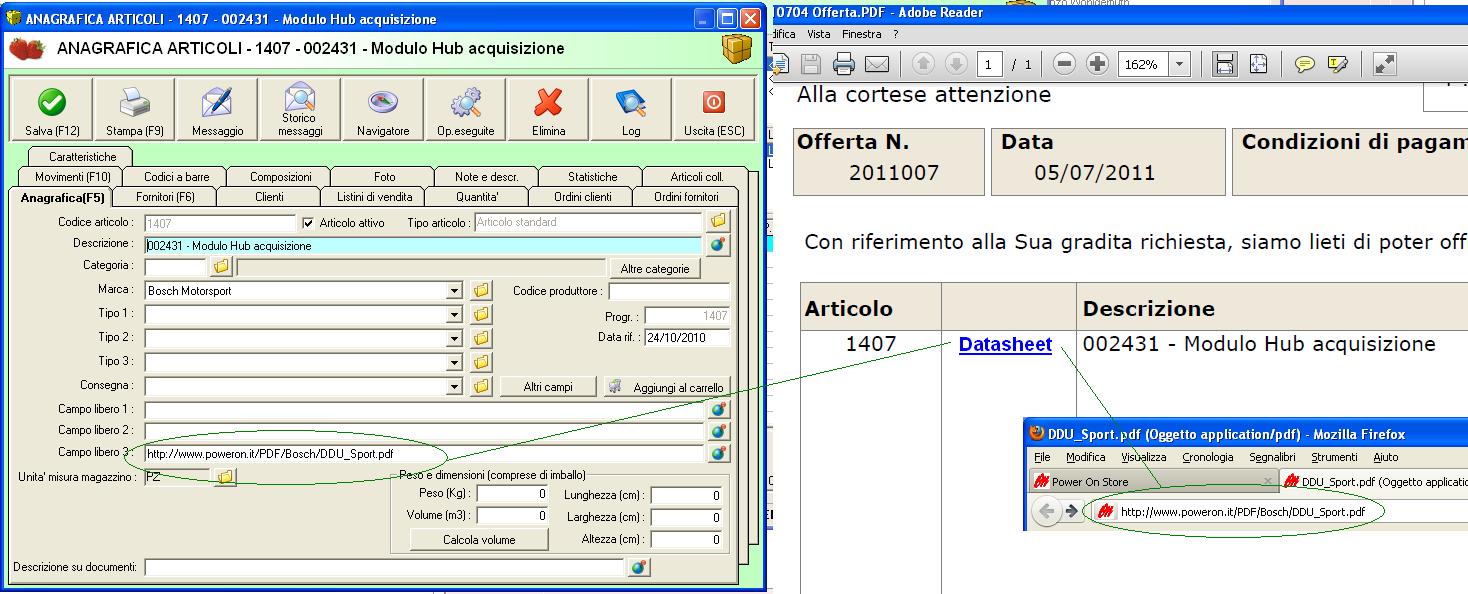Click the sticky note comment icon in Reader
This screenshot has width=1468, height=594.
(x=1305, y=65)
